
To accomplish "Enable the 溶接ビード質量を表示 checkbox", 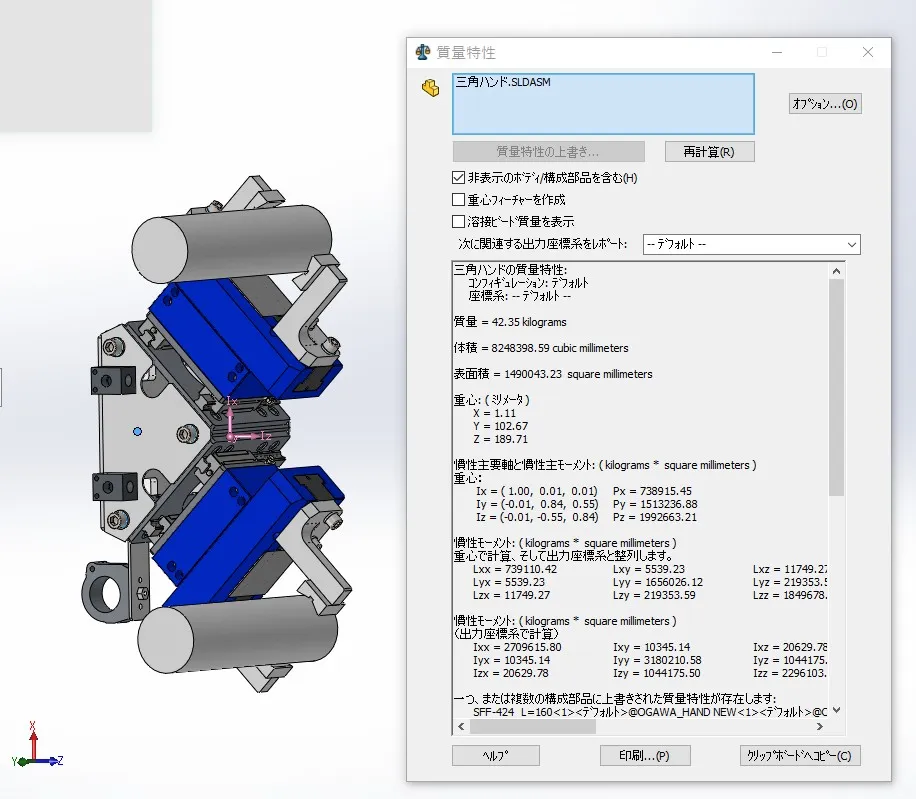I will point(459,221).
